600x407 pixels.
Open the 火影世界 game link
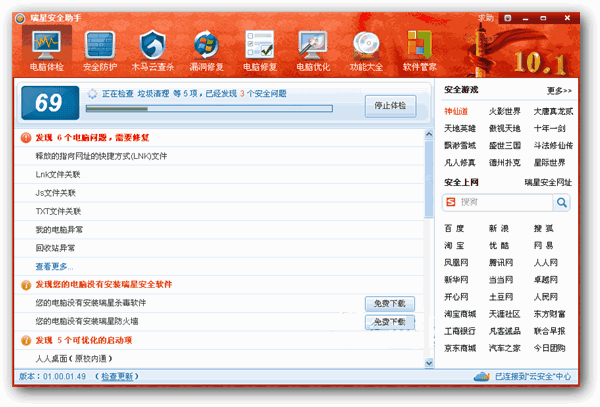[x=504, y=111]
